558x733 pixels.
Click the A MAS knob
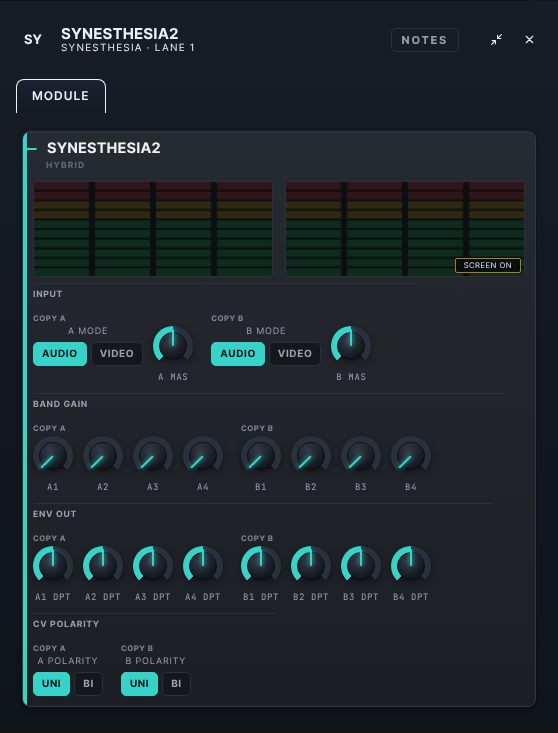tap(173, 345)
